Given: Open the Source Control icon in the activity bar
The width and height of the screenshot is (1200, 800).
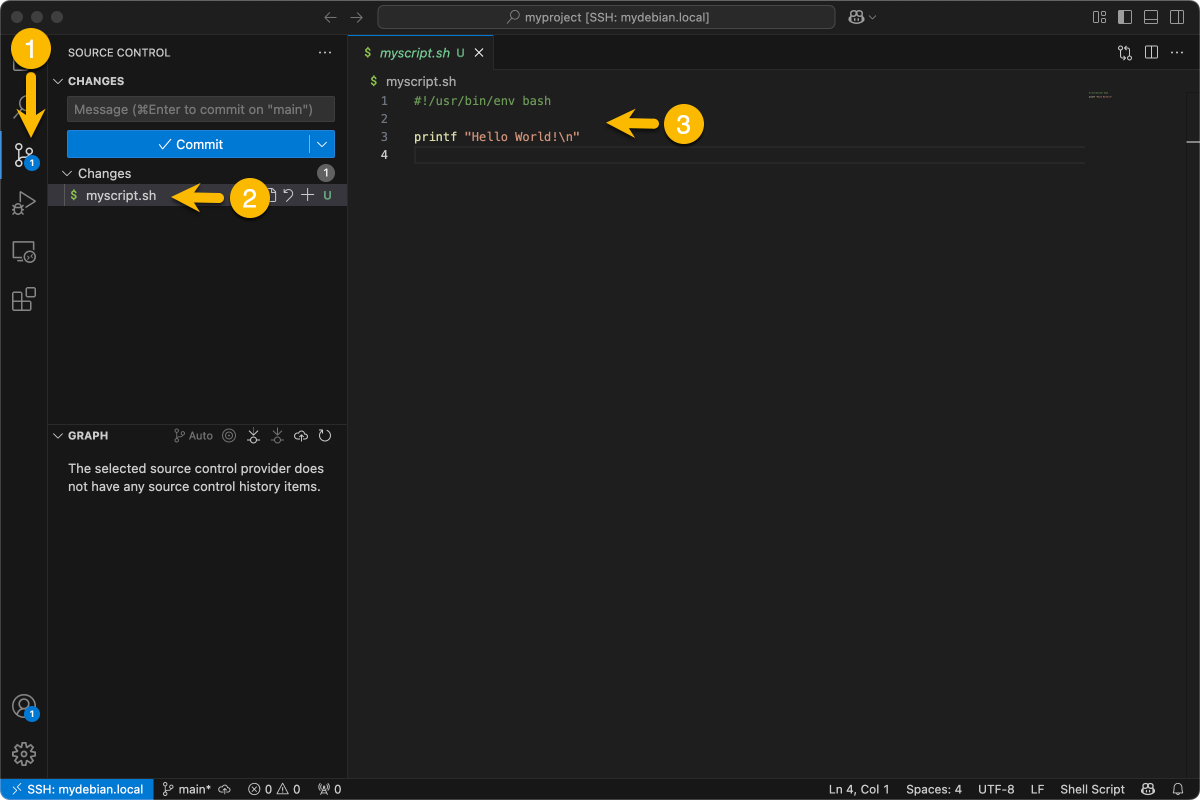Looking at the screenshot, I should (23, 155).
